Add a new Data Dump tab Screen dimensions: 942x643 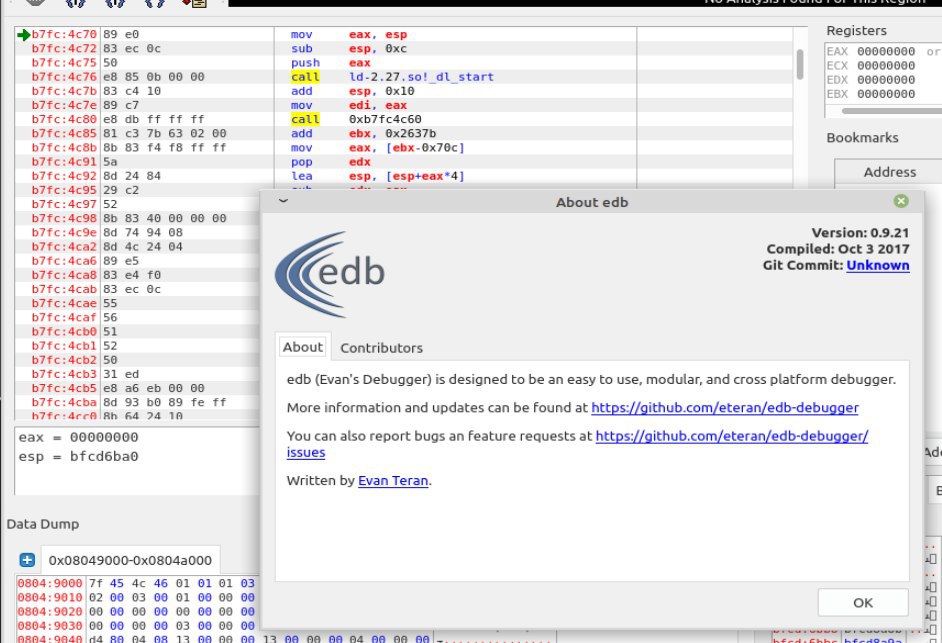(27, 560)
